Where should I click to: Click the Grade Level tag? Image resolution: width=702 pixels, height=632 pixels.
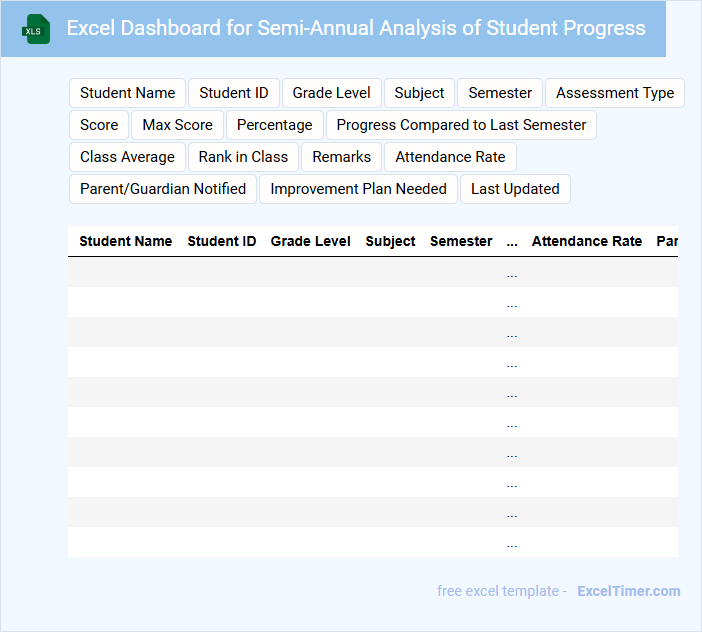pyautogui.click(x=332, y=93)
